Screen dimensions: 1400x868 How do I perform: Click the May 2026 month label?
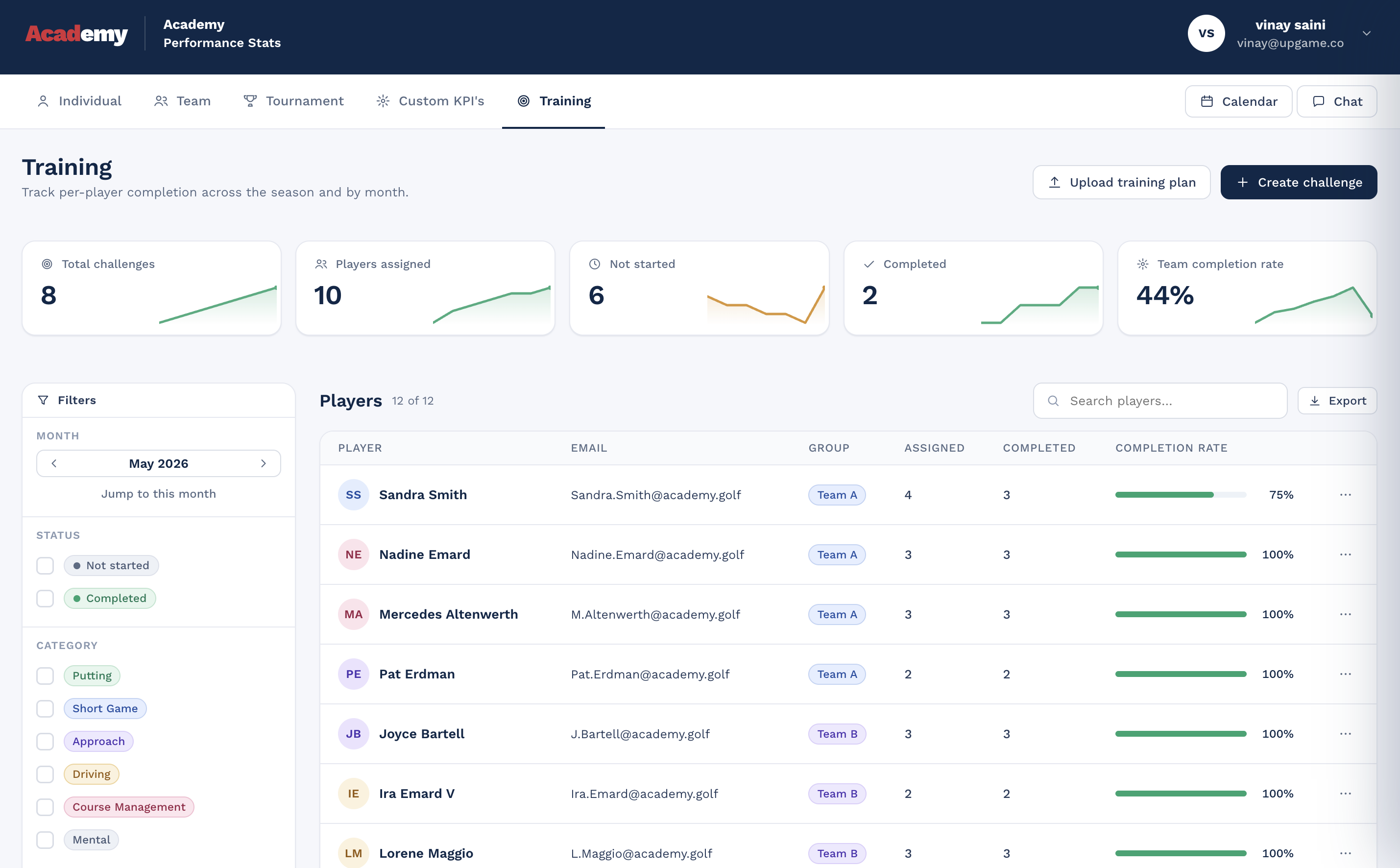point(158,463)
